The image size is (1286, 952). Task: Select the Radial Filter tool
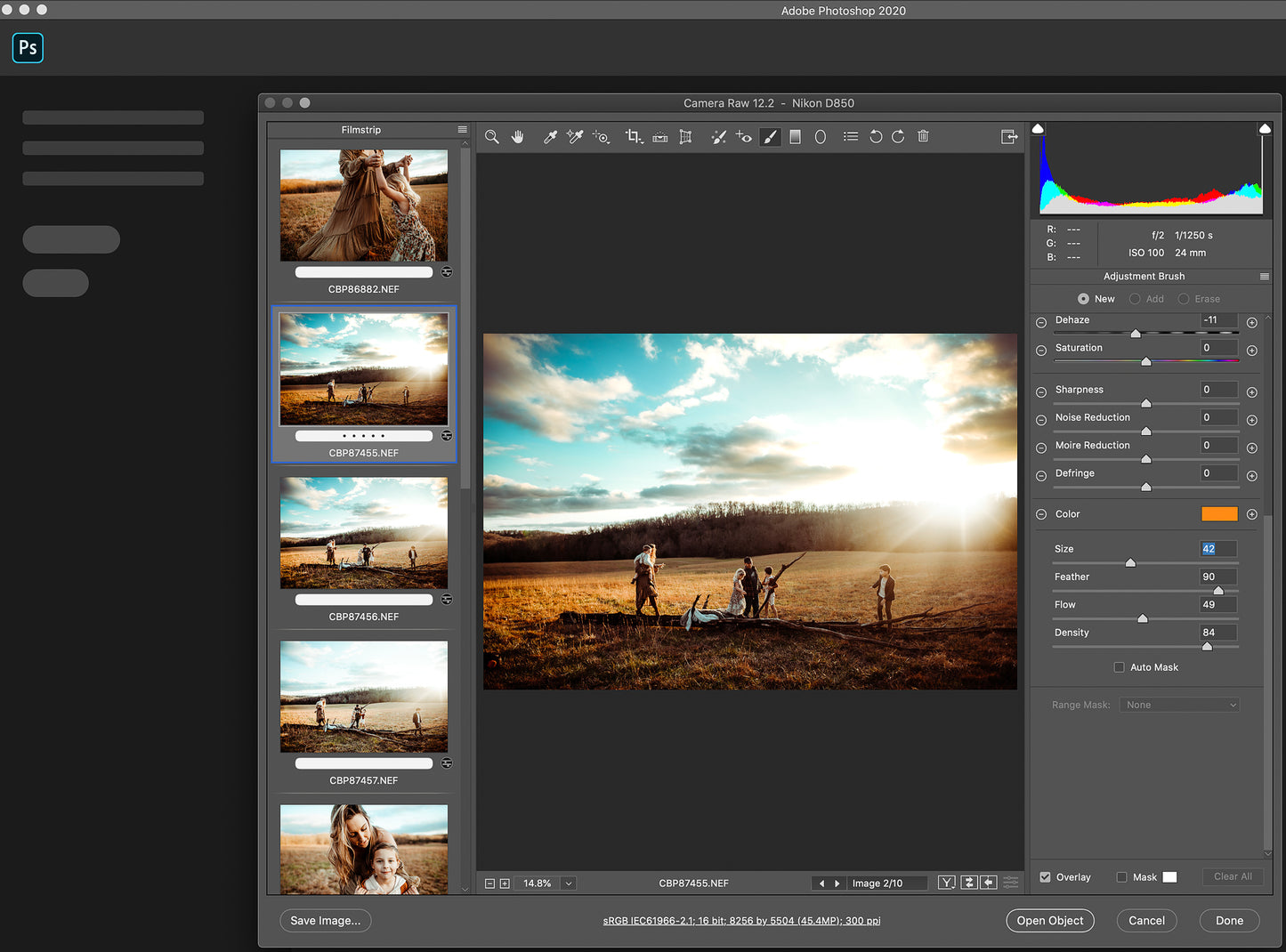[x=820, y=136]
